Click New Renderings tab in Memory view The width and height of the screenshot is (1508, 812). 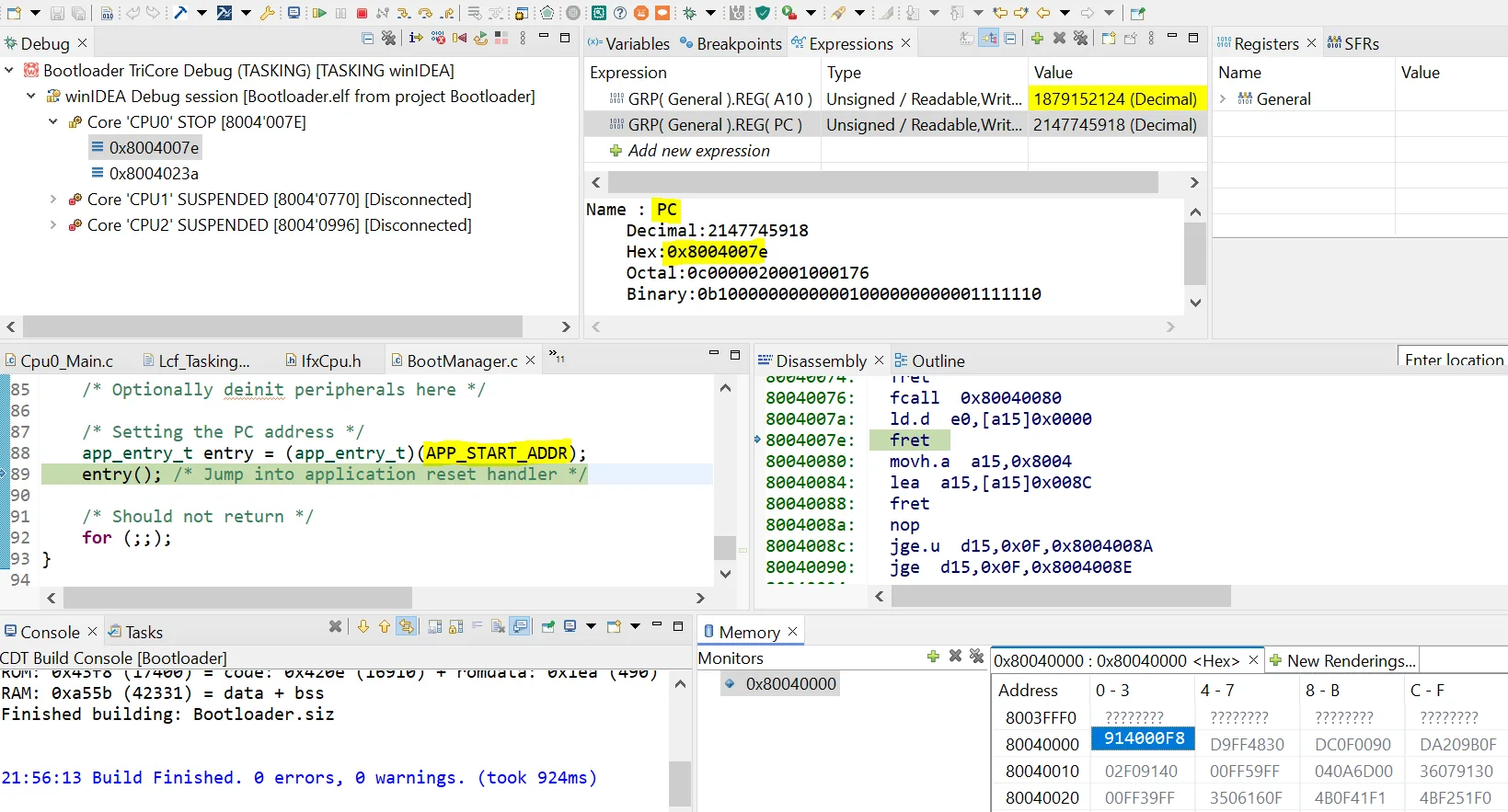pos(1350,660)
